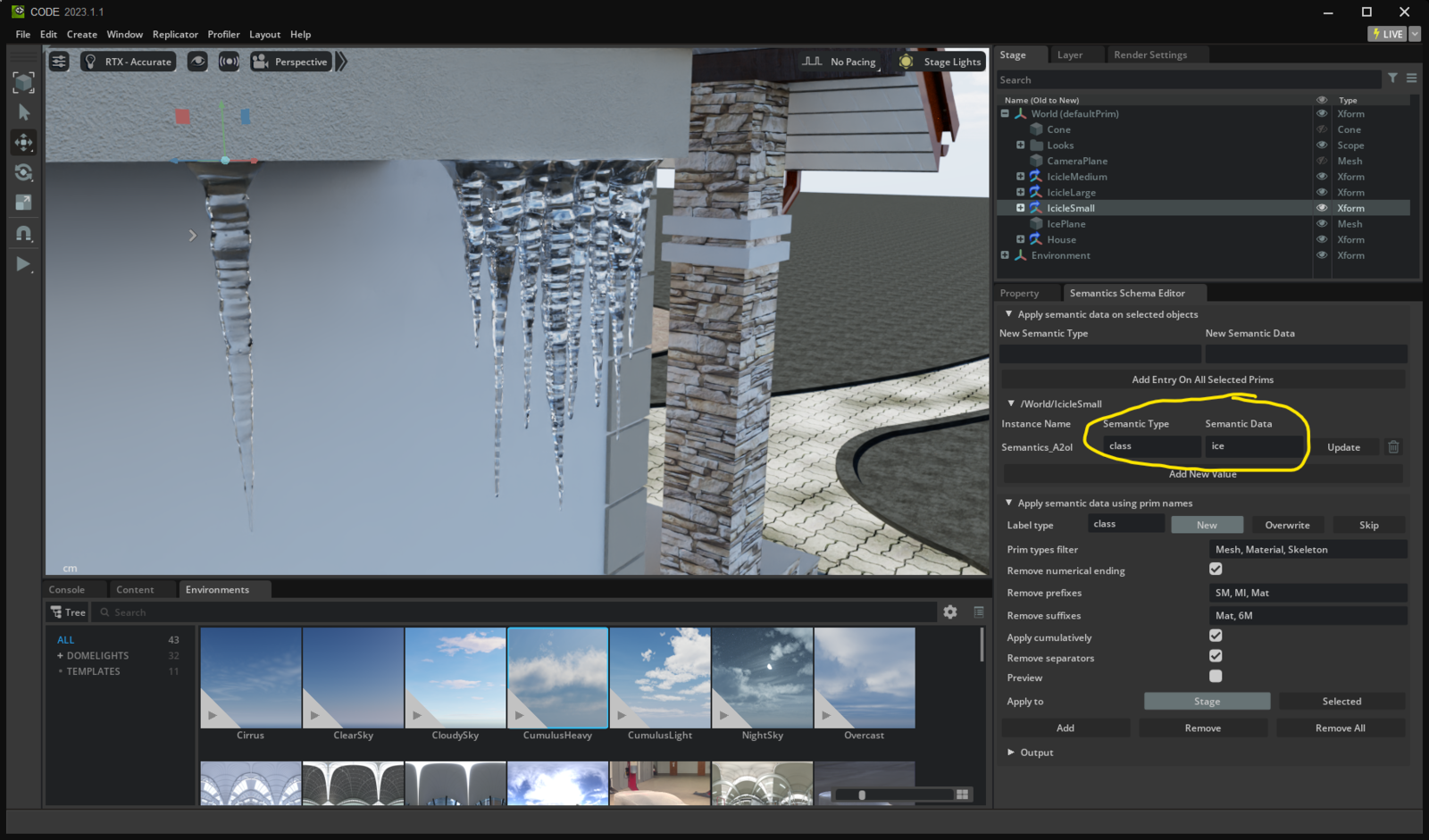Click the Rotate tool icon

click(x=24, y=172)
